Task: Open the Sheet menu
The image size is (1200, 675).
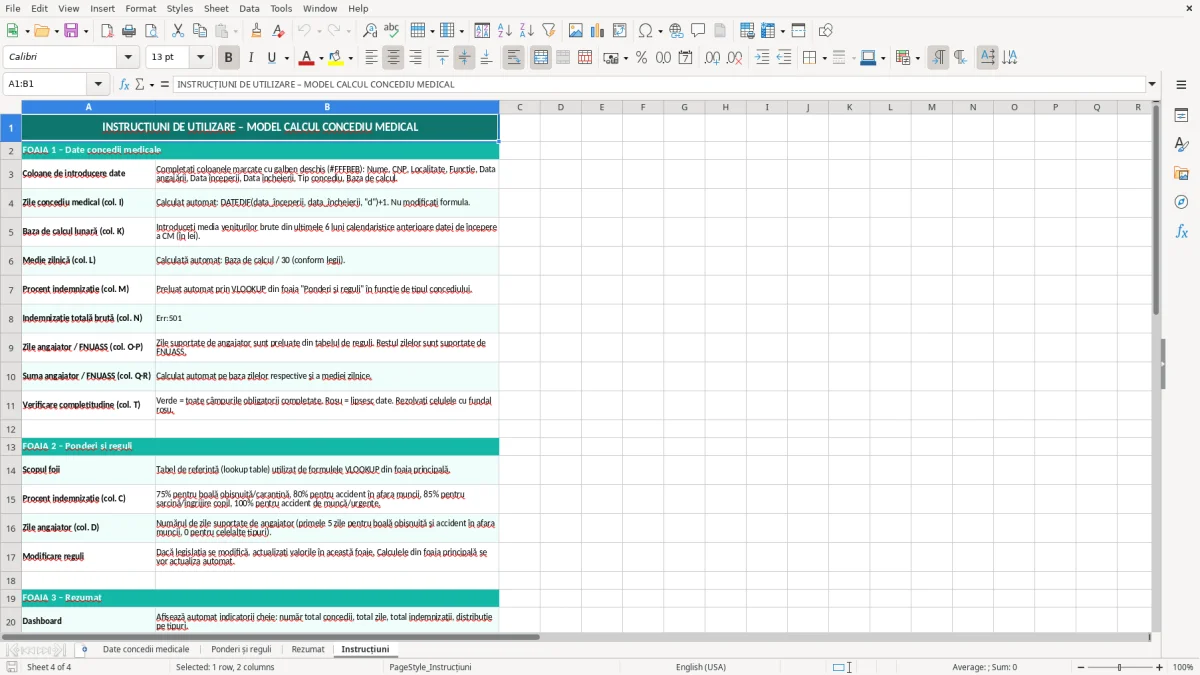Action: click(216, 8)
